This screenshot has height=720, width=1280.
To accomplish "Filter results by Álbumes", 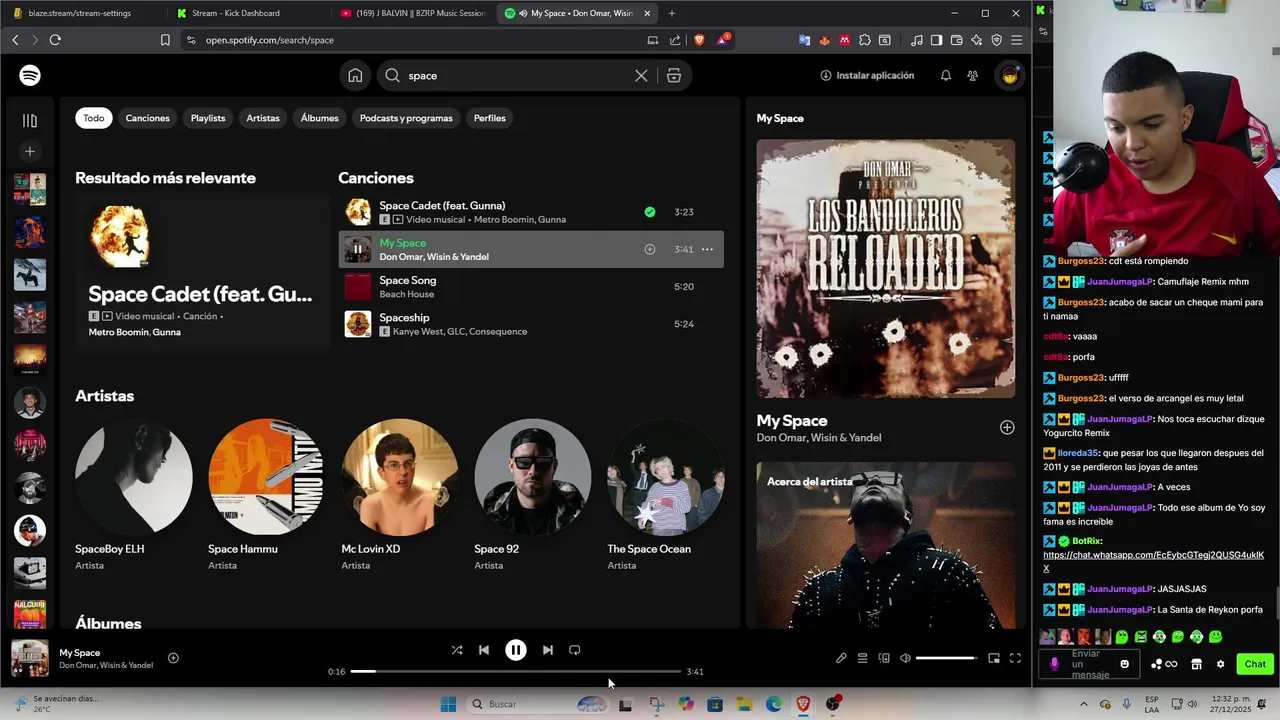I will coord(320,118).
